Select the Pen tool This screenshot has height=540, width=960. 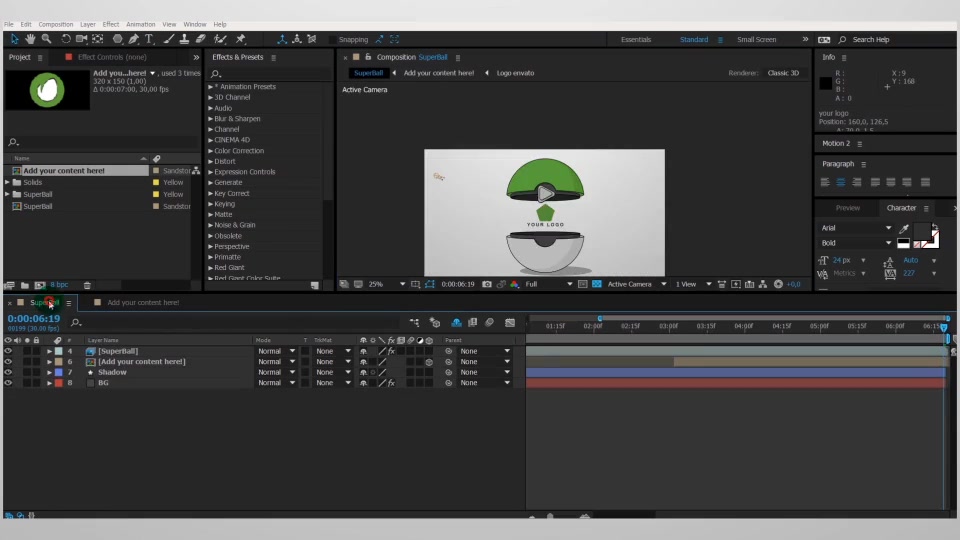133,39
